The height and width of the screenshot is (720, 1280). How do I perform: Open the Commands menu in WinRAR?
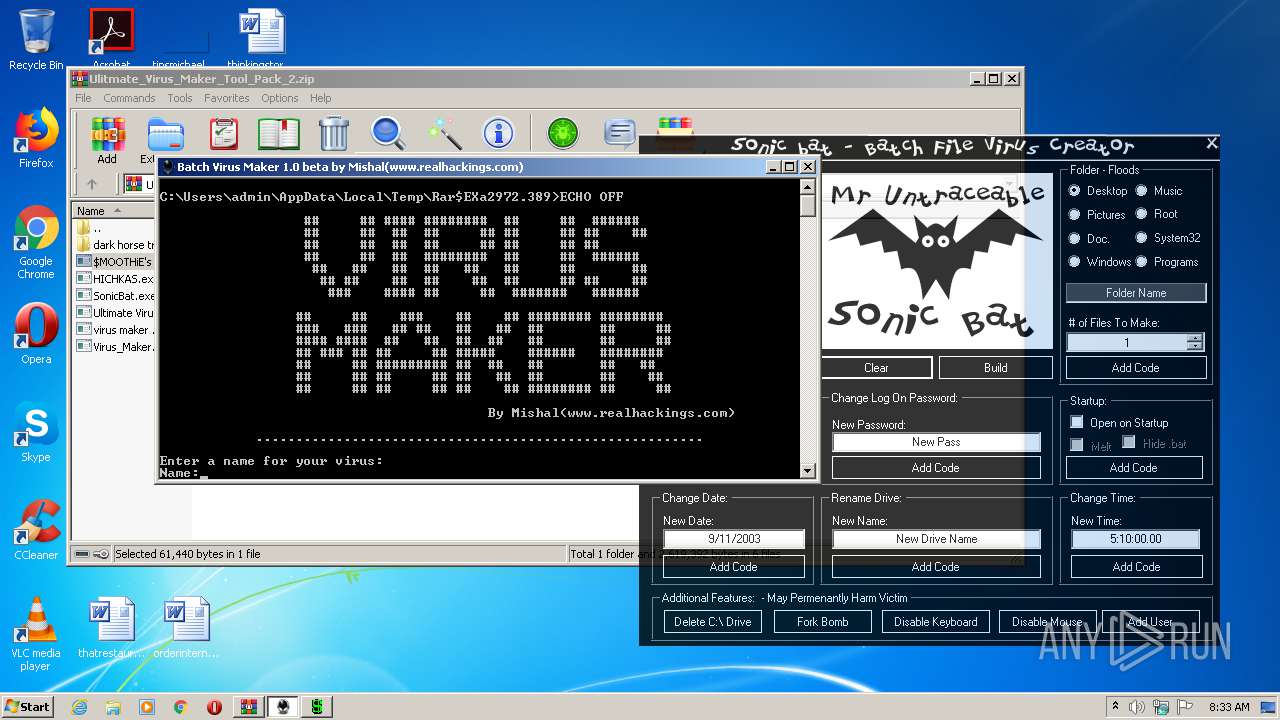point(129,98)
